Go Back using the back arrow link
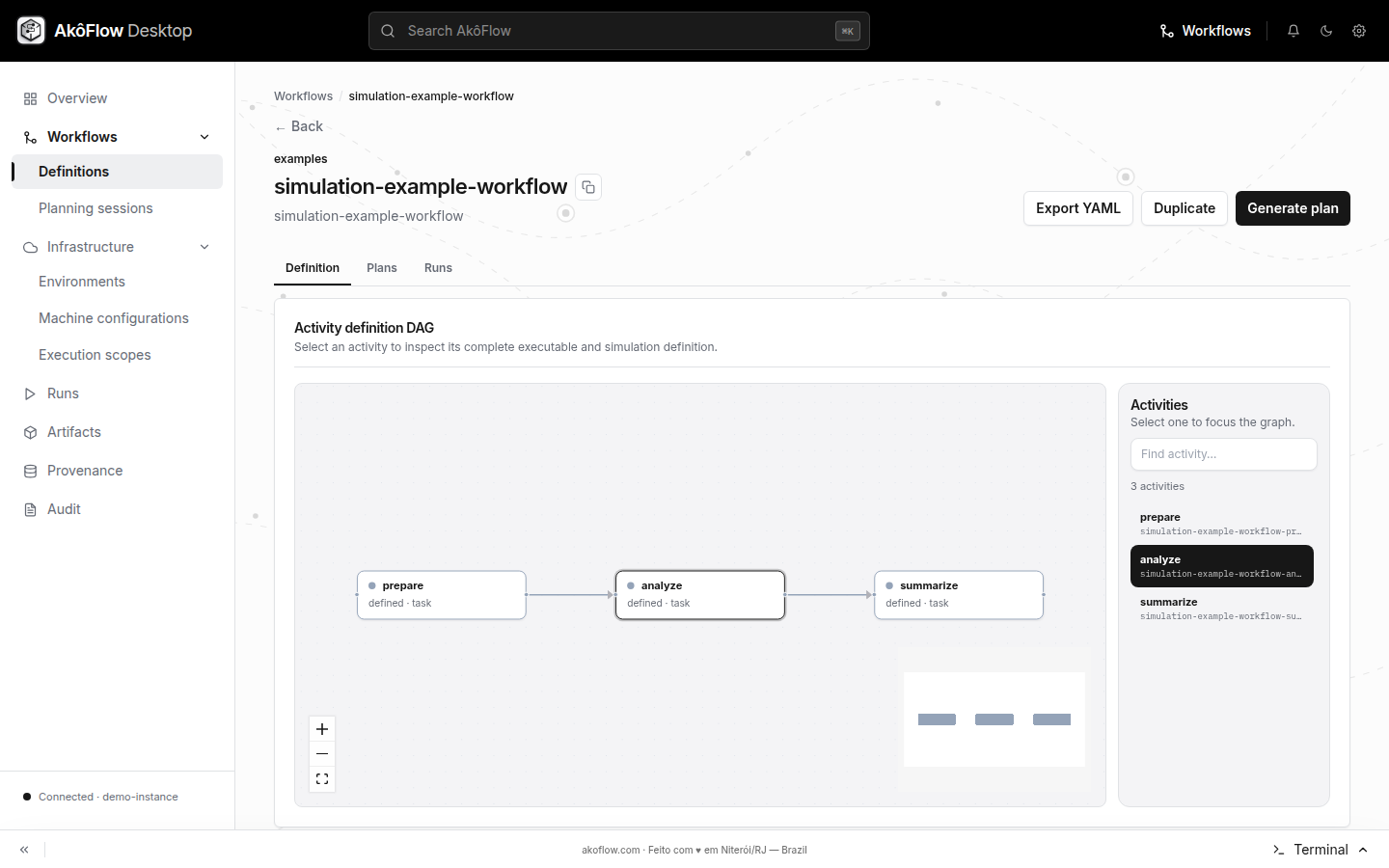This screenshot has width=1389, height=868. click(299, 126)
